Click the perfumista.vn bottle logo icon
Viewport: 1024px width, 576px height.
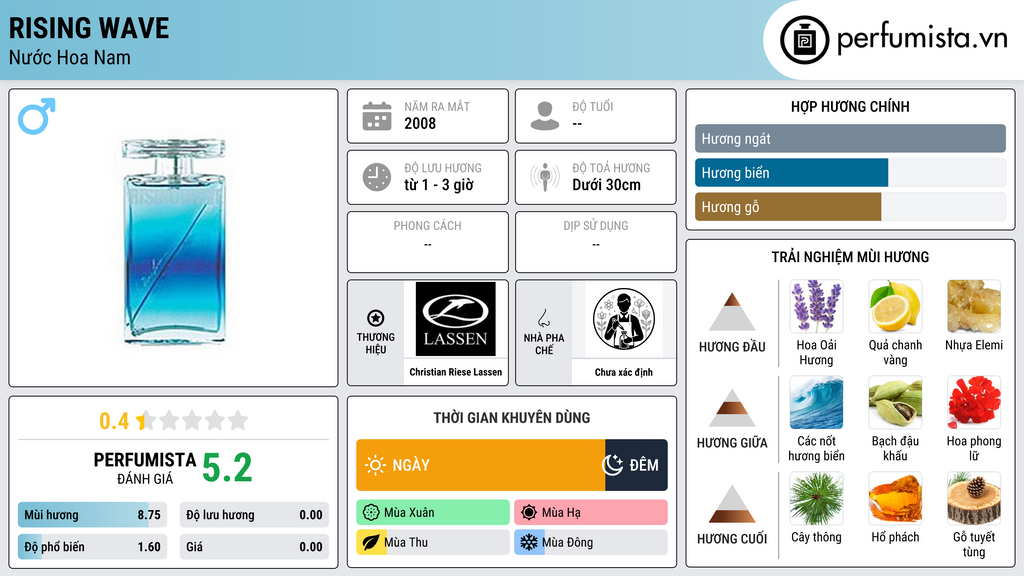click(804, 40)
